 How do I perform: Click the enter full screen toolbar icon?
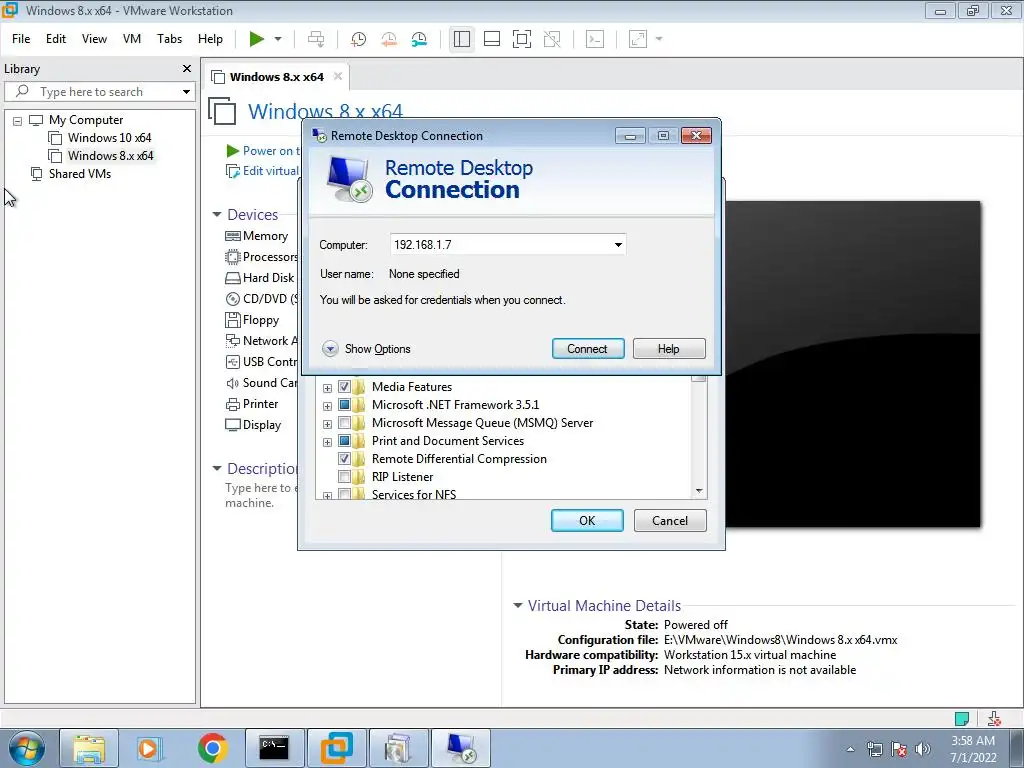coord(522,39)
